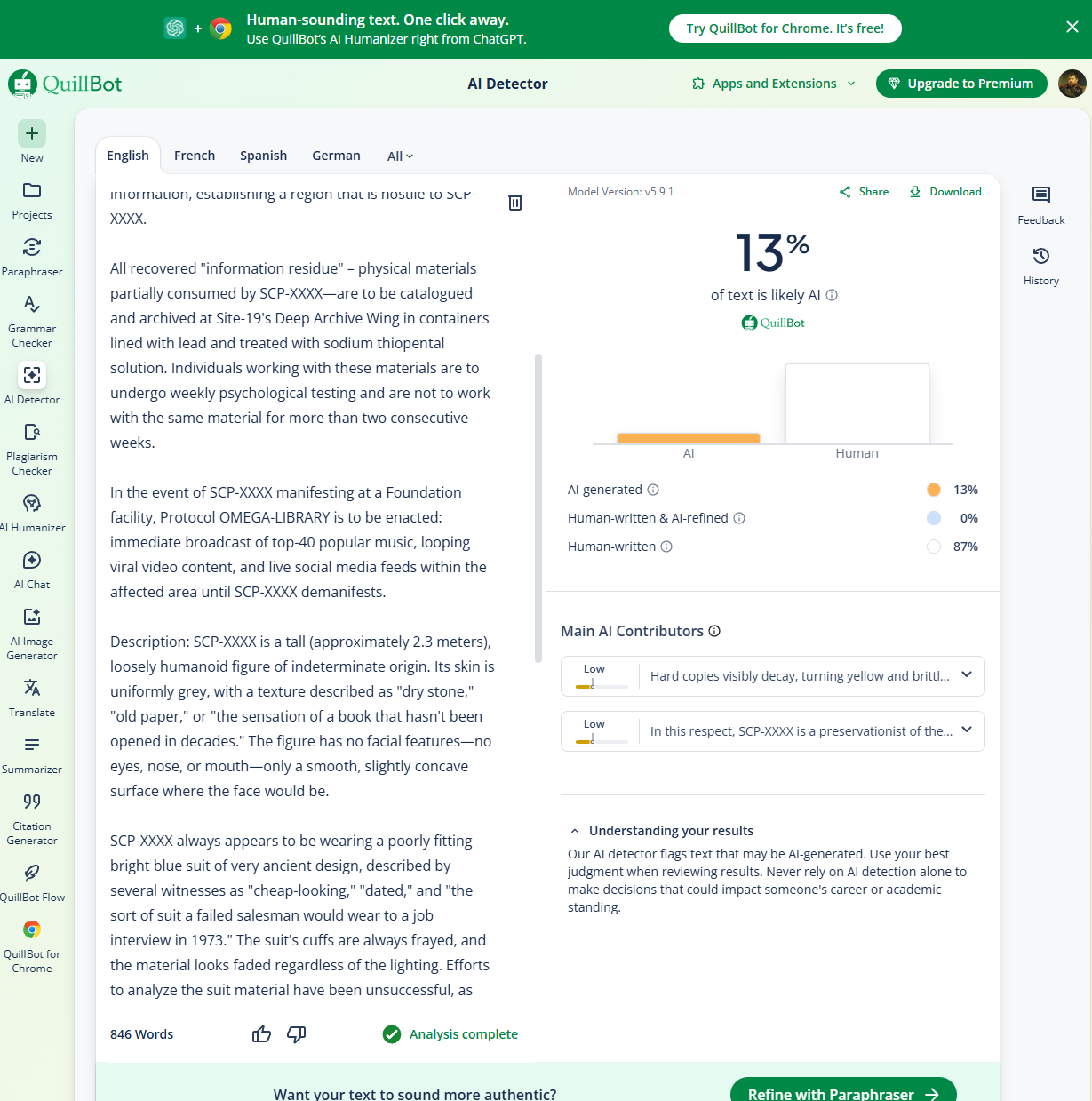Open the user profile avatar

pyautogui.click(x=1072, y=84)
